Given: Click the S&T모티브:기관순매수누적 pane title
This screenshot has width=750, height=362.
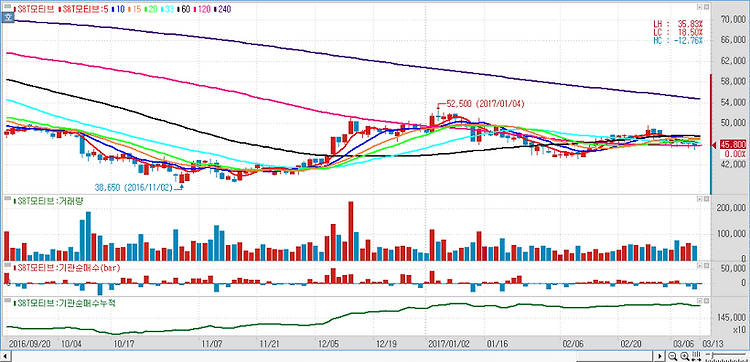Looking at the screenshot, I should 65,303.
